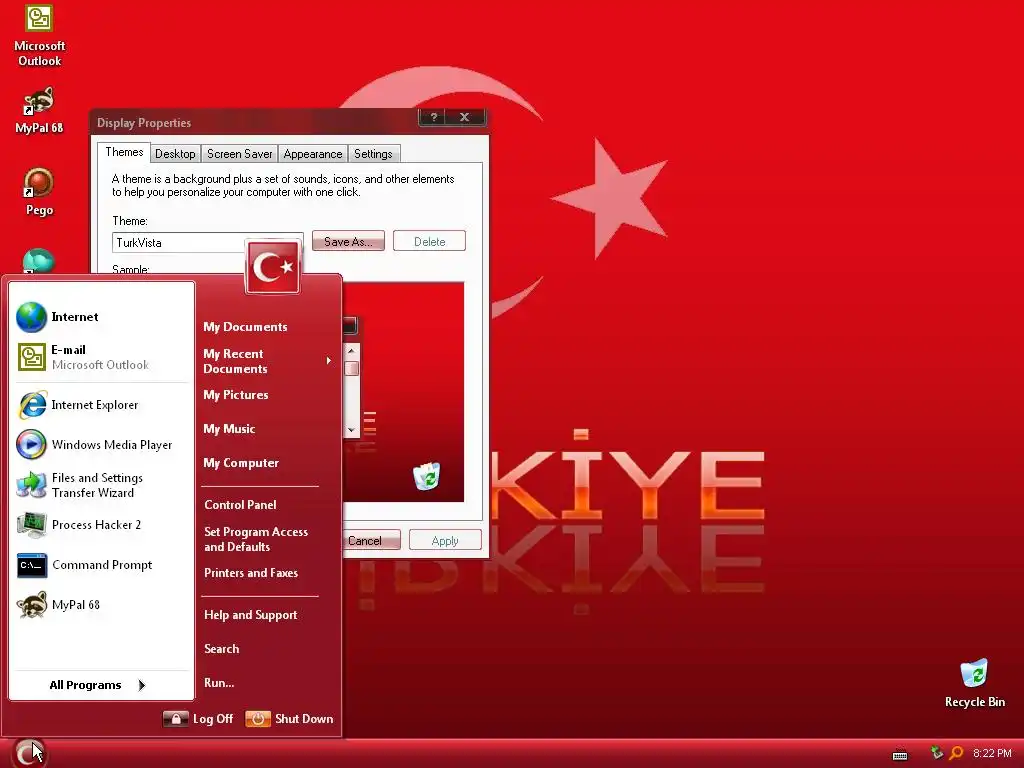Click the on-screen keyboard tray icon
This screenshot has width=1024, height=768.
pos(900,754)
